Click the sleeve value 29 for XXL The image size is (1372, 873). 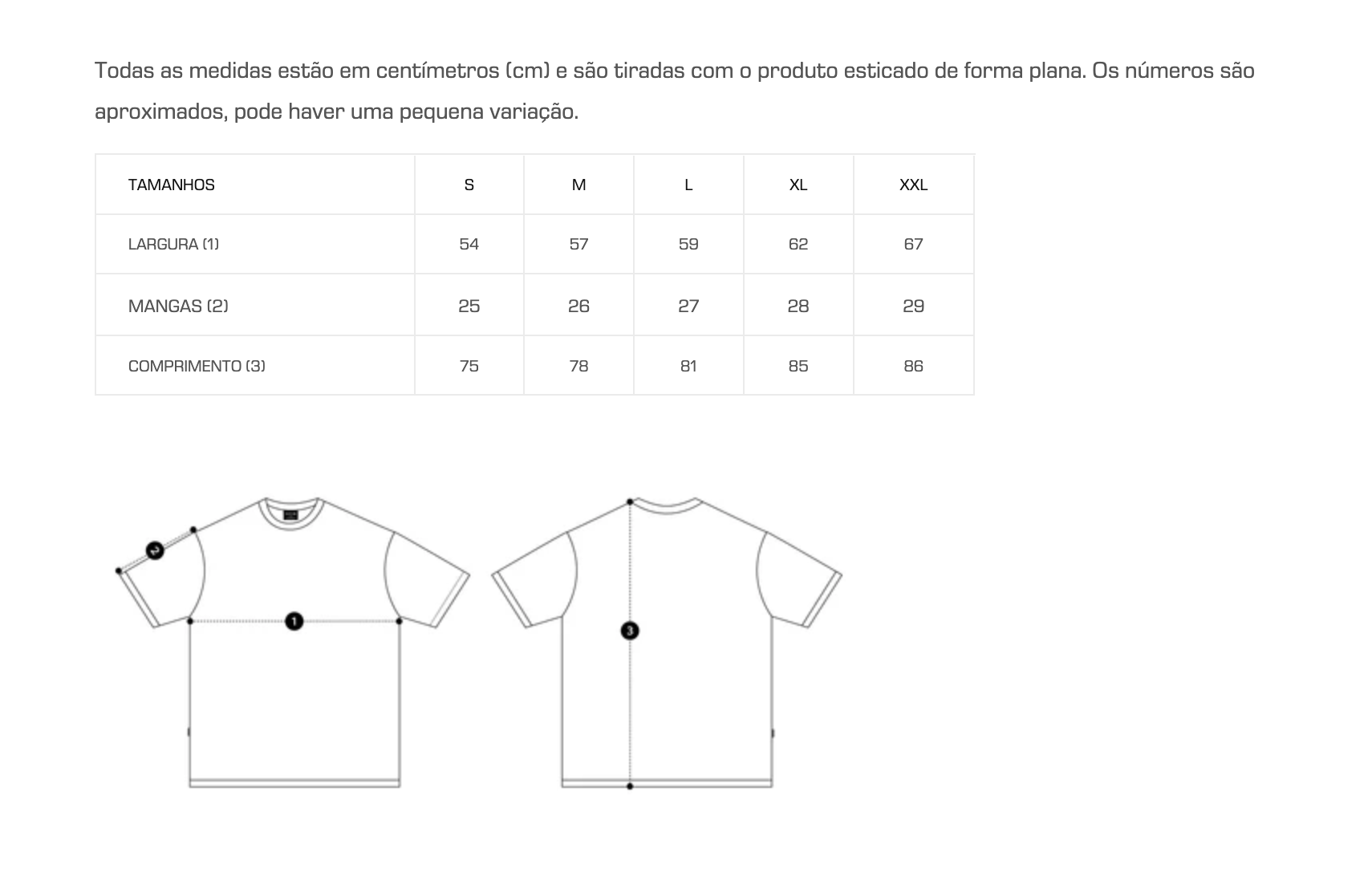pos(914,306)
